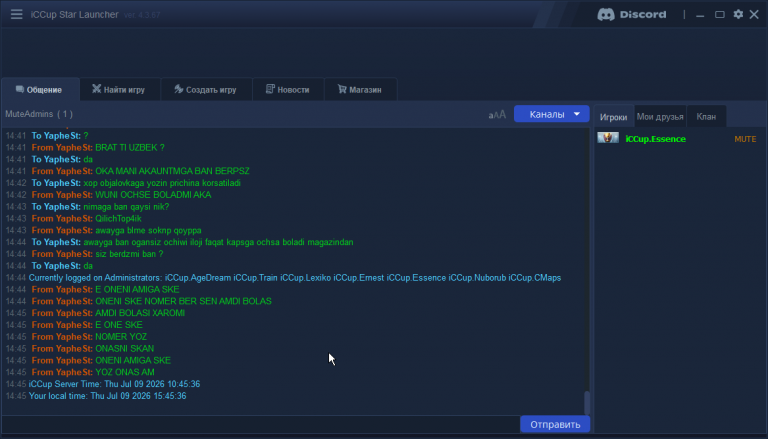The width and height of the screenshot is (768, 439).
Task: Click the chat scrollbar thumb
Action: (x=586, y=403)
